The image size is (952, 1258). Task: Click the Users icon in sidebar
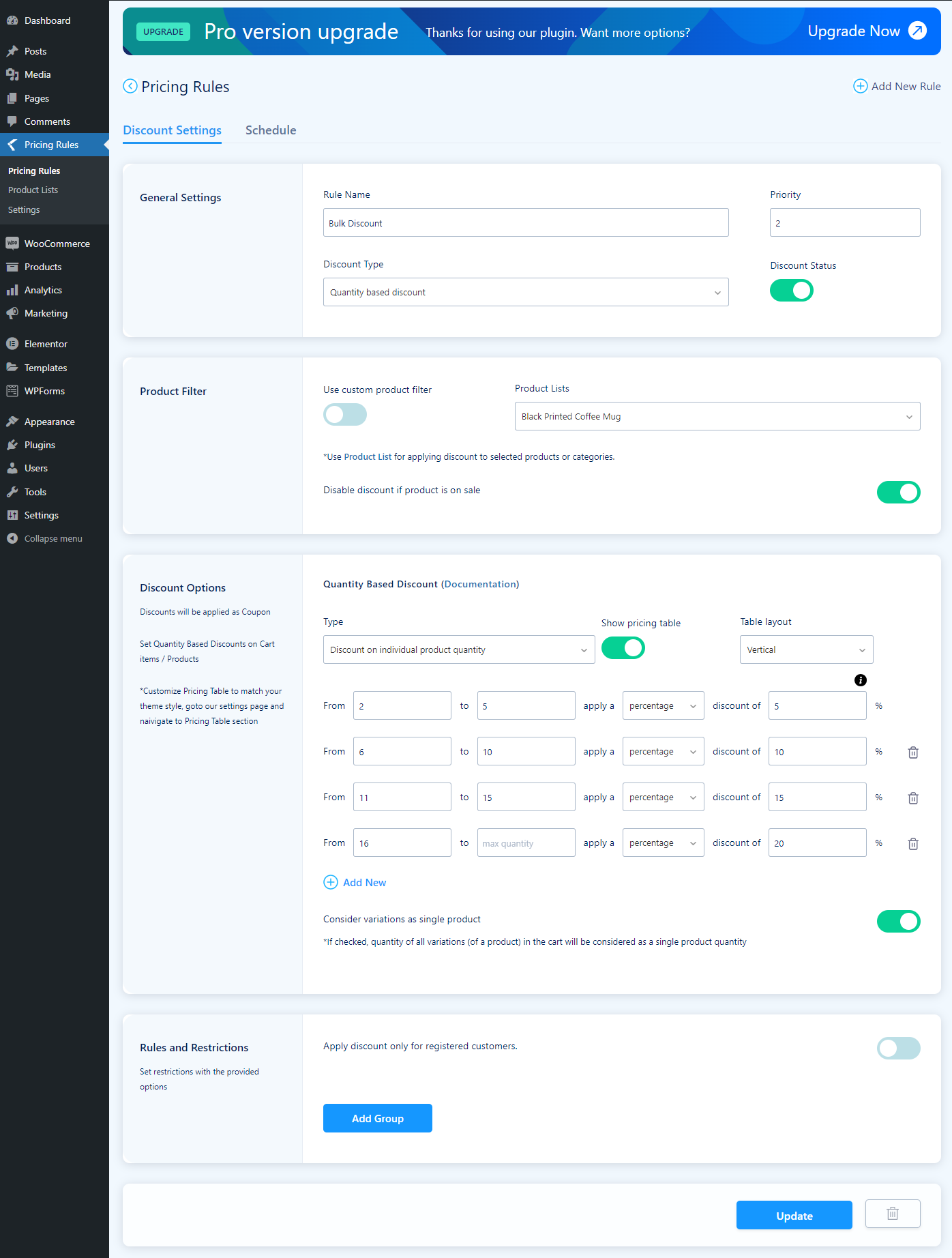pyautogui.click(x=12, y=468)
